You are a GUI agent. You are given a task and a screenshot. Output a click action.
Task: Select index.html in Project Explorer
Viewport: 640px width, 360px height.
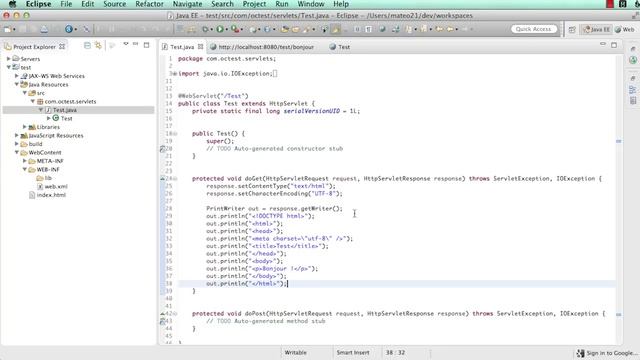click(47, 195)
